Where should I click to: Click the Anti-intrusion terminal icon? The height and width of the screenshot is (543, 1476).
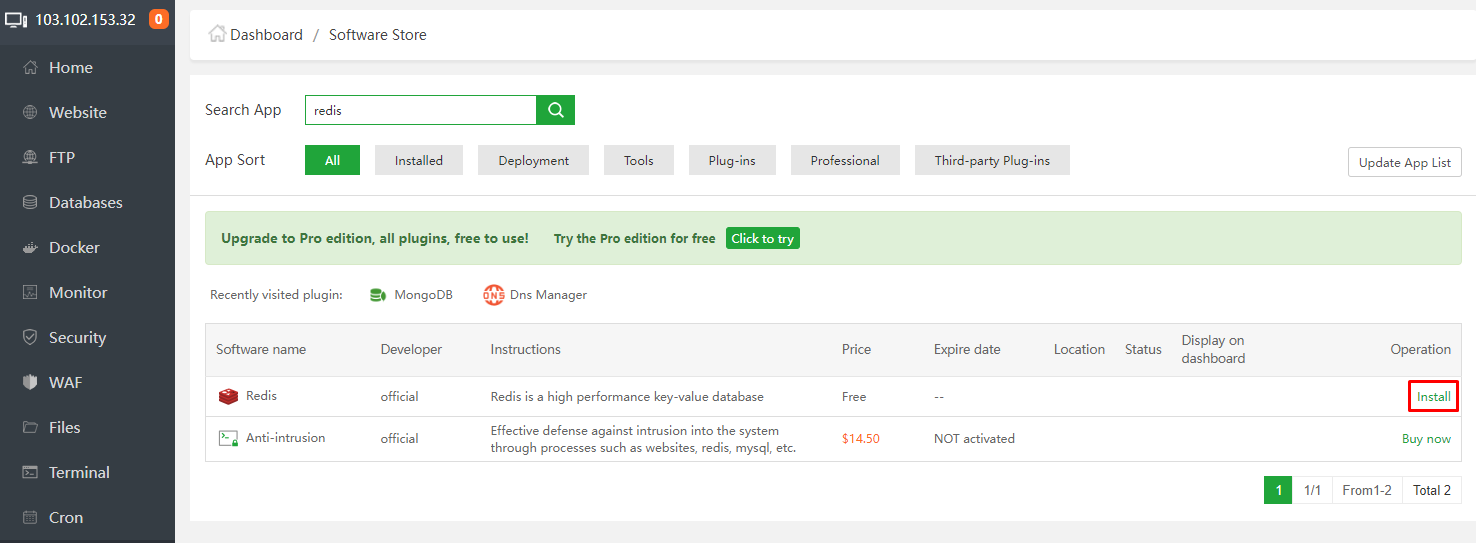(x=228, y=438)
